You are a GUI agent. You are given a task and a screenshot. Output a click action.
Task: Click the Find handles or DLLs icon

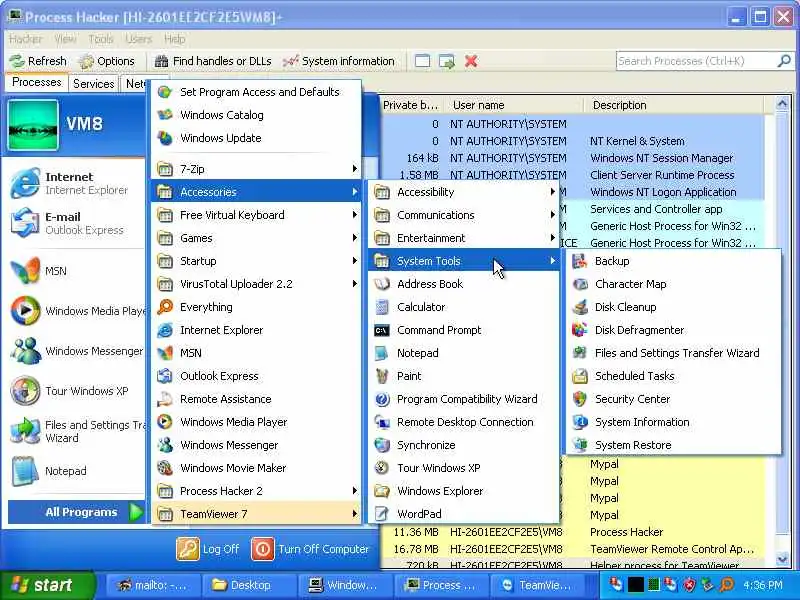click(x=161, y=61)
